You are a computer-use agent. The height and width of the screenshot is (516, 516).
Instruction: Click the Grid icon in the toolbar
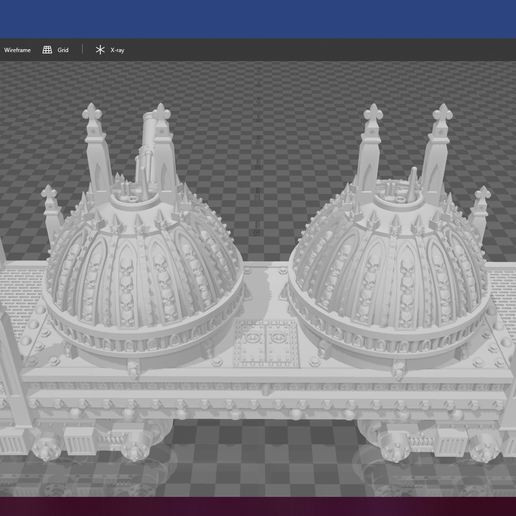click(47, 50)
